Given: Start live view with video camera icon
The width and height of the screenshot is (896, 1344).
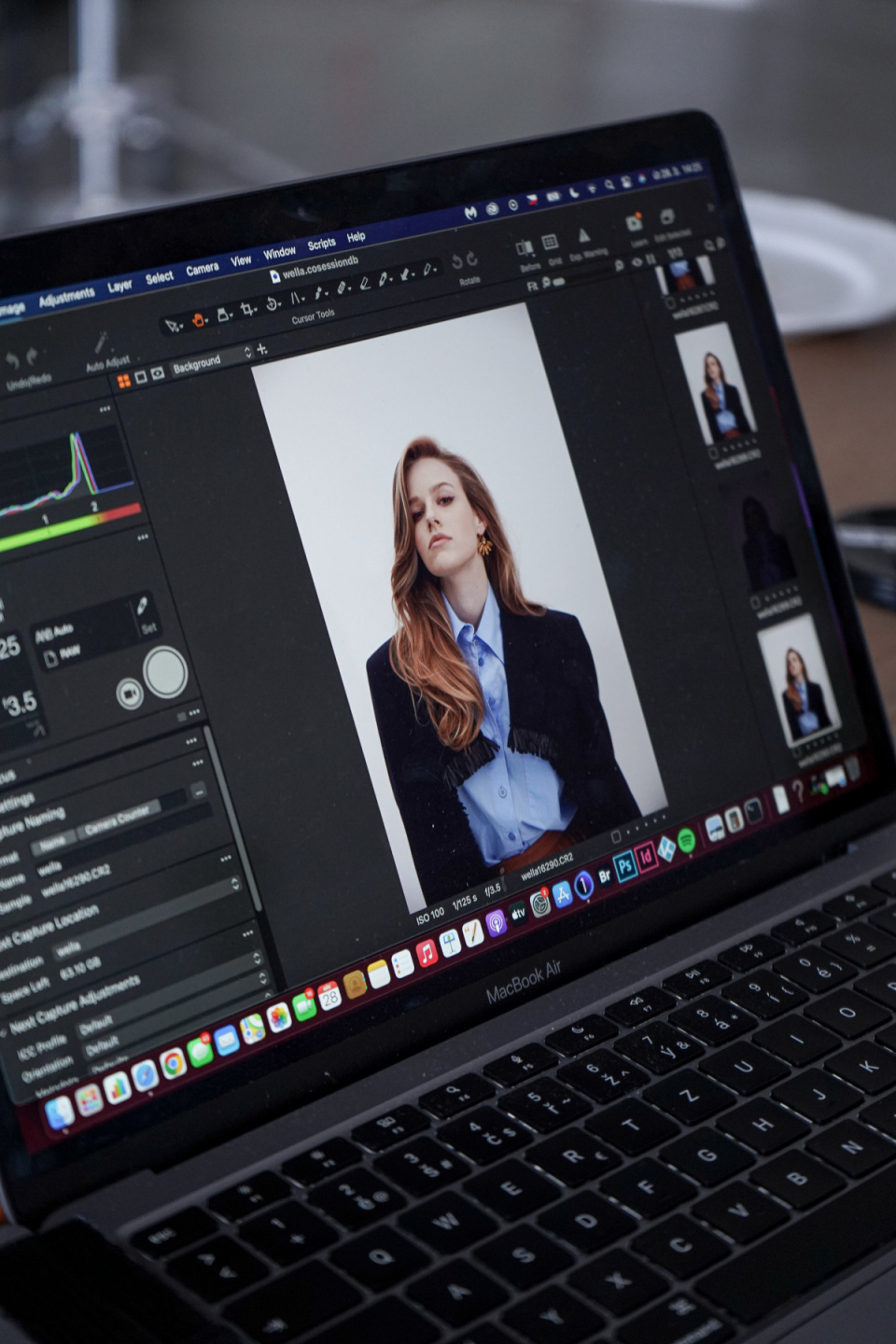Looking at the screenshot, I should tap(129, 694).
